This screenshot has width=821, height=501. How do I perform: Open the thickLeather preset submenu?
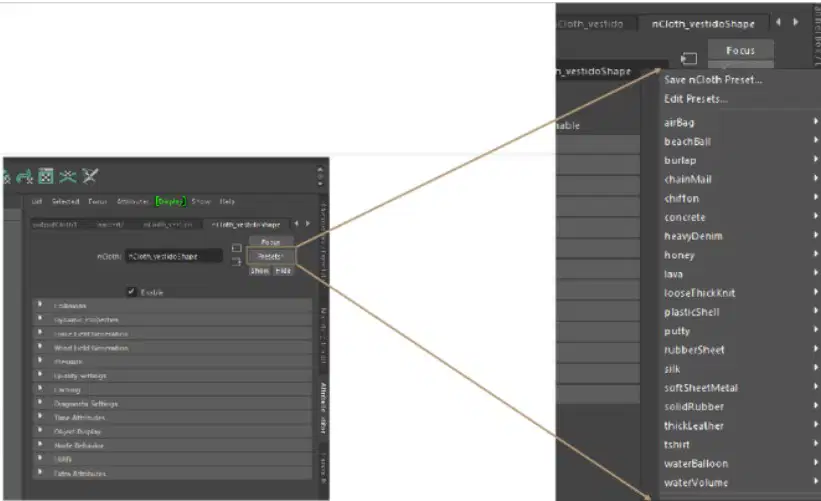click(x=740, y=426)
